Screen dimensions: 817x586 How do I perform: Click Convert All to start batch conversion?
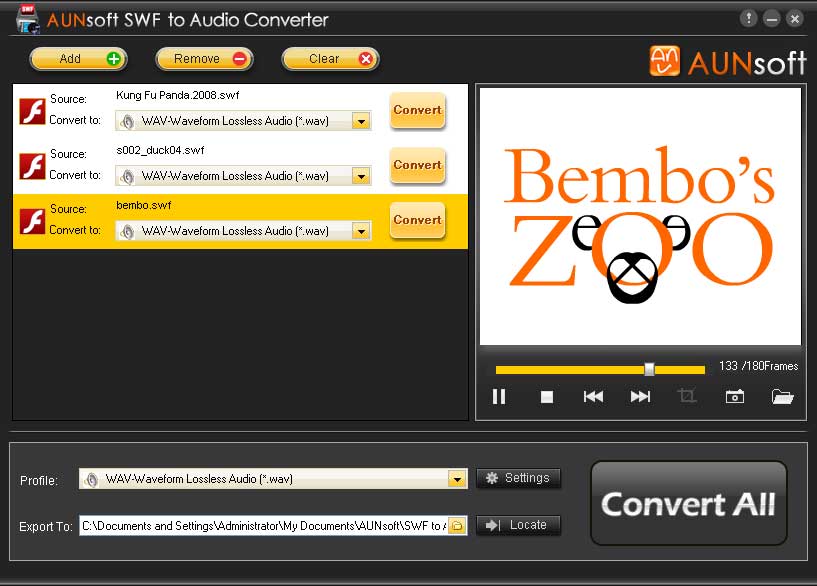coord(688,503)
